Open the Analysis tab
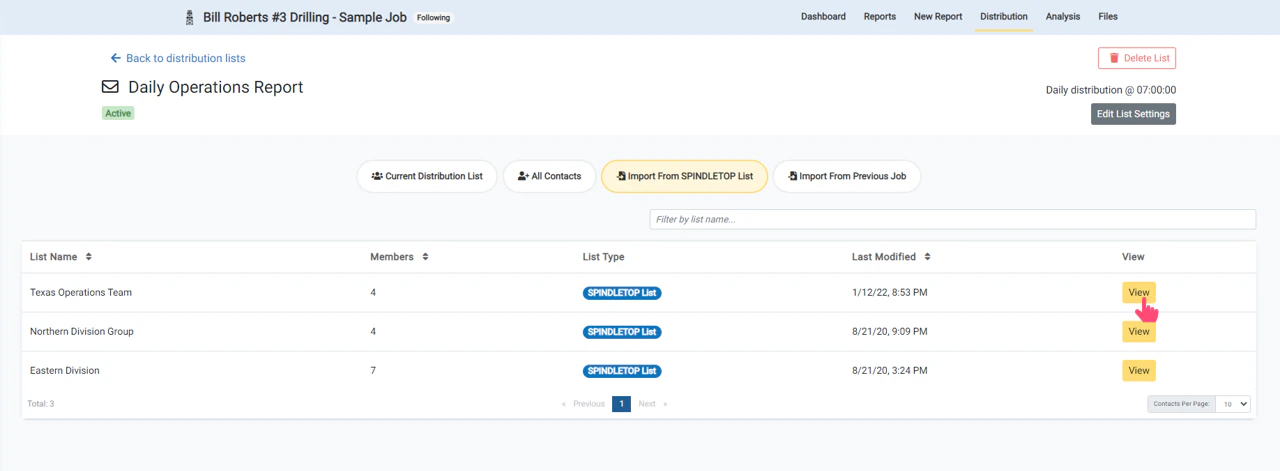This screenshot has height=471, width=1280. pyautogui.click(x=1063, y=17)
